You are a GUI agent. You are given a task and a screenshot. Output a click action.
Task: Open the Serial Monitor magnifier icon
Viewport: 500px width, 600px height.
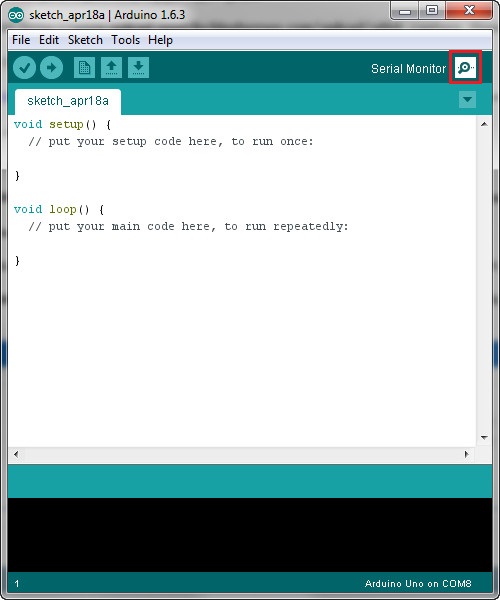pyautogui.click(x=465, y=68)
